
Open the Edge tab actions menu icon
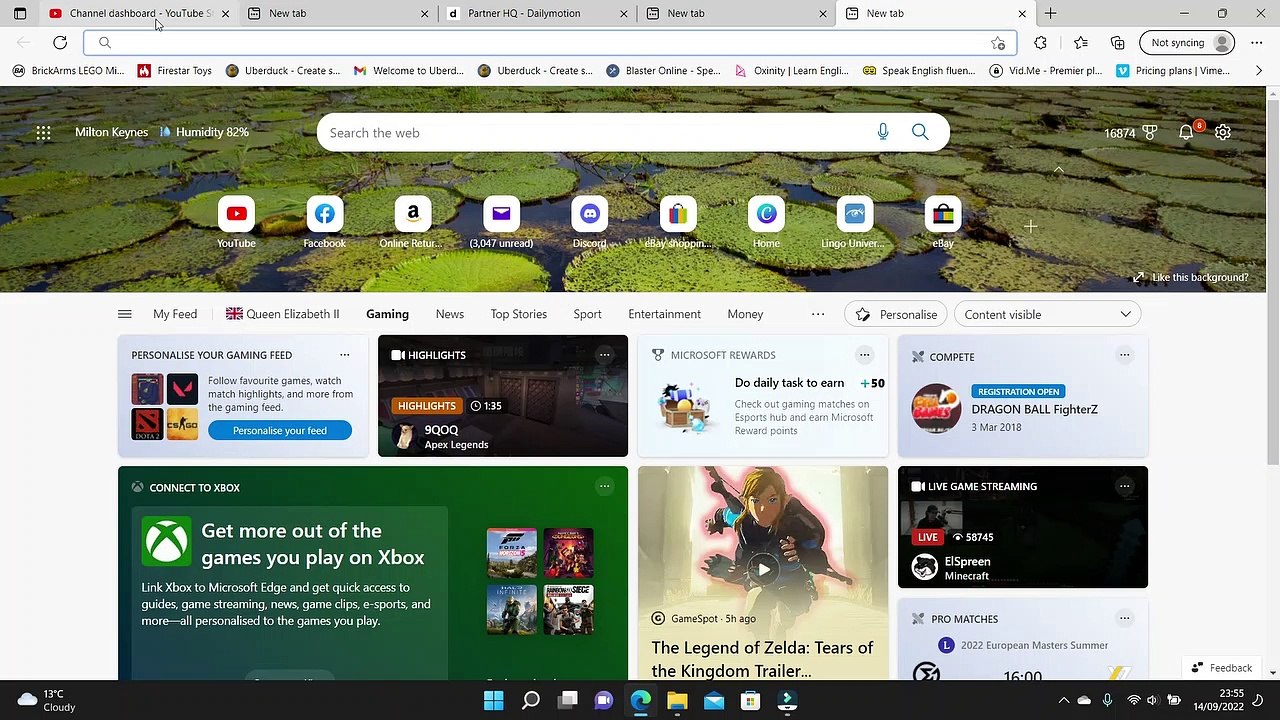pos(19,13)
